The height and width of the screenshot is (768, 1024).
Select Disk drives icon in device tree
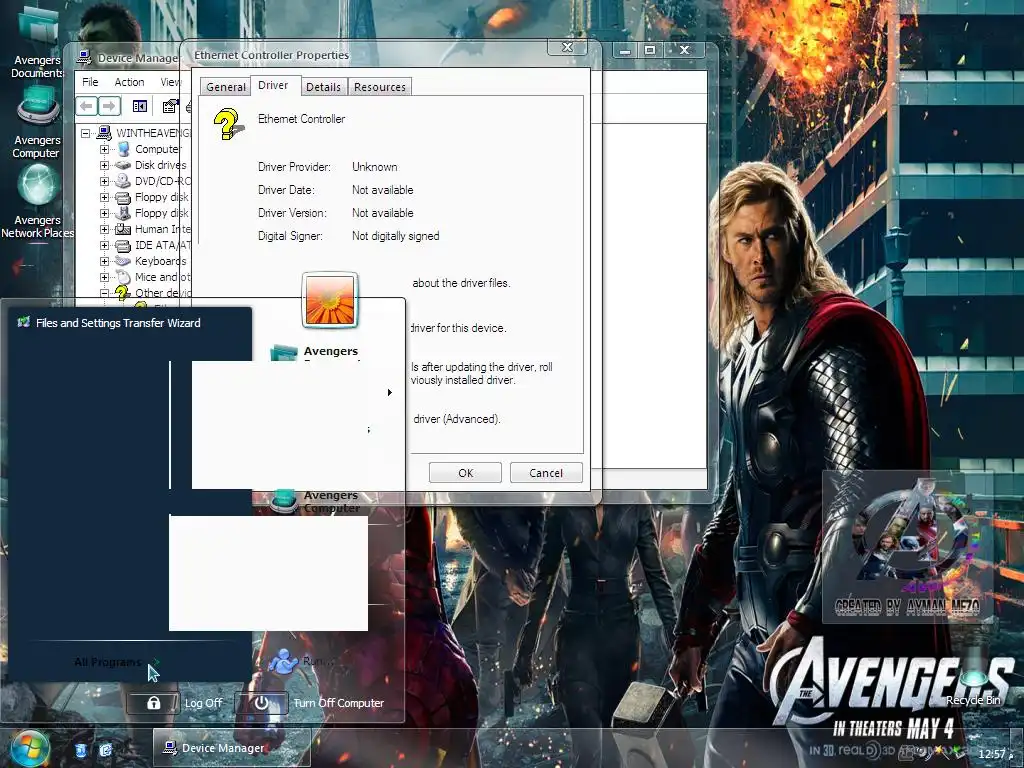[x=123, y=165]
